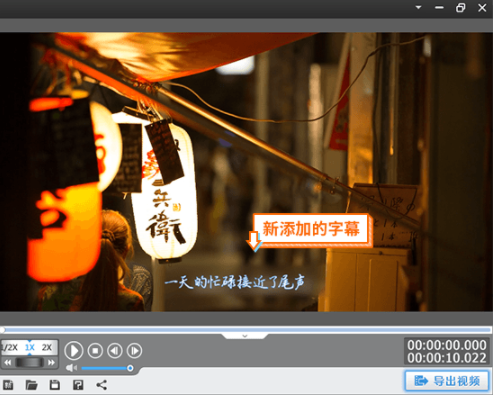The image size is (496, 401).
Task: Click the video preview lantern image
Action: (x=246, y=172)
